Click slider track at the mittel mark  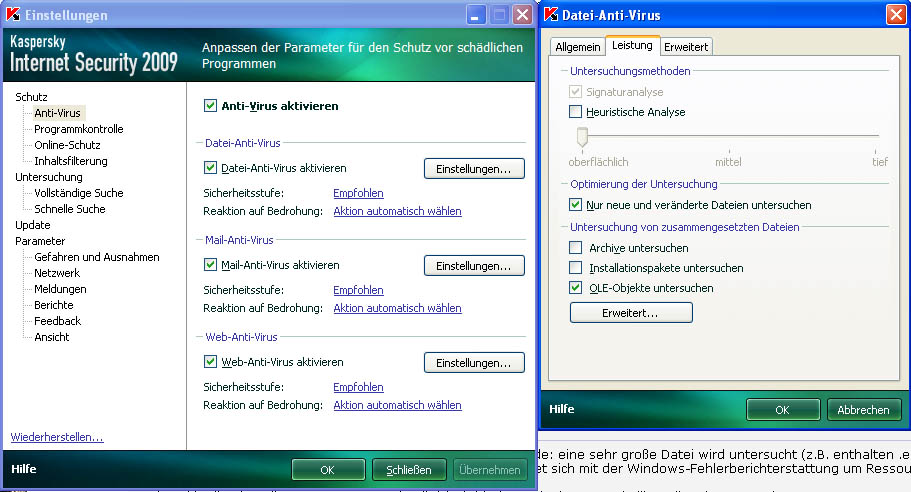(x=729, y=135)
